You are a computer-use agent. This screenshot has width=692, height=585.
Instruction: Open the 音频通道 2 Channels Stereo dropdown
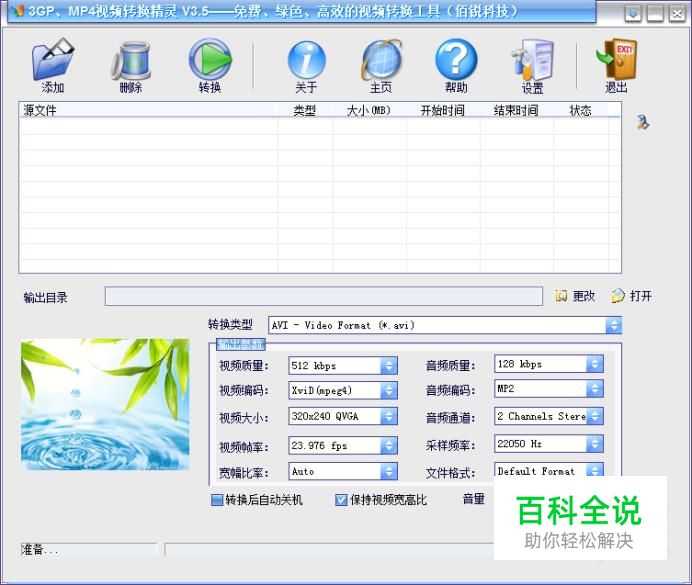[594, 416]
